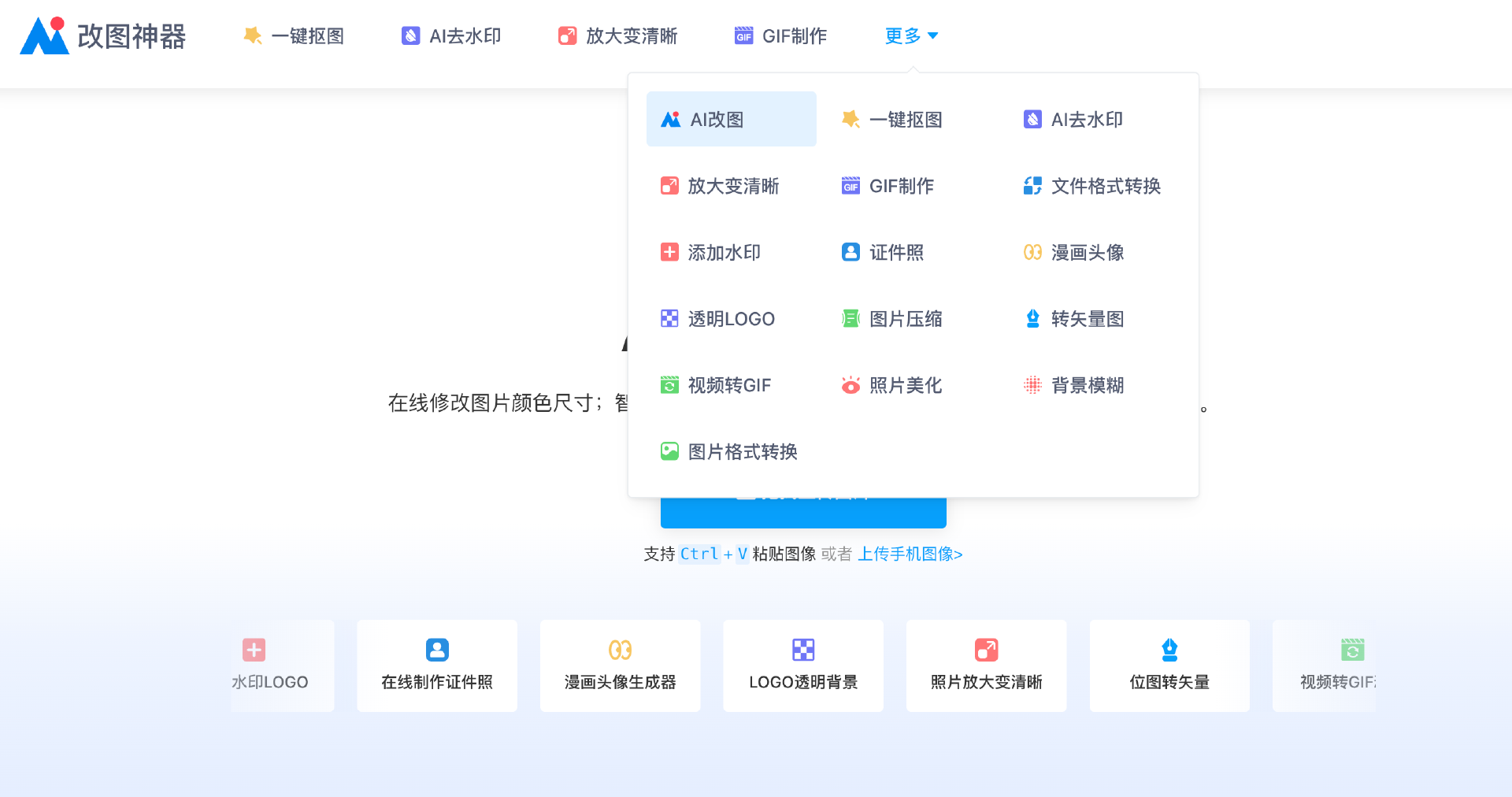Open the 视频转GIF converter icon

pos(669,385)
